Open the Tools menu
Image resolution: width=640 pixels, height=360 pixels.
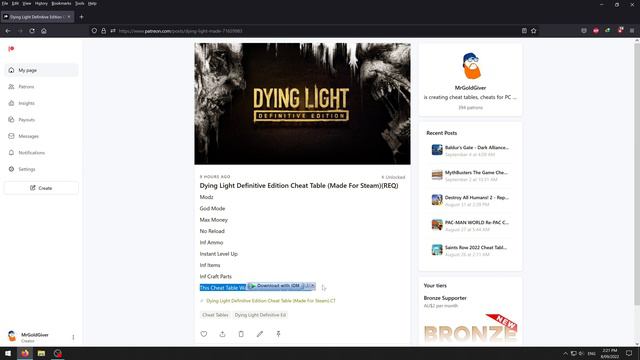point(80,3)
